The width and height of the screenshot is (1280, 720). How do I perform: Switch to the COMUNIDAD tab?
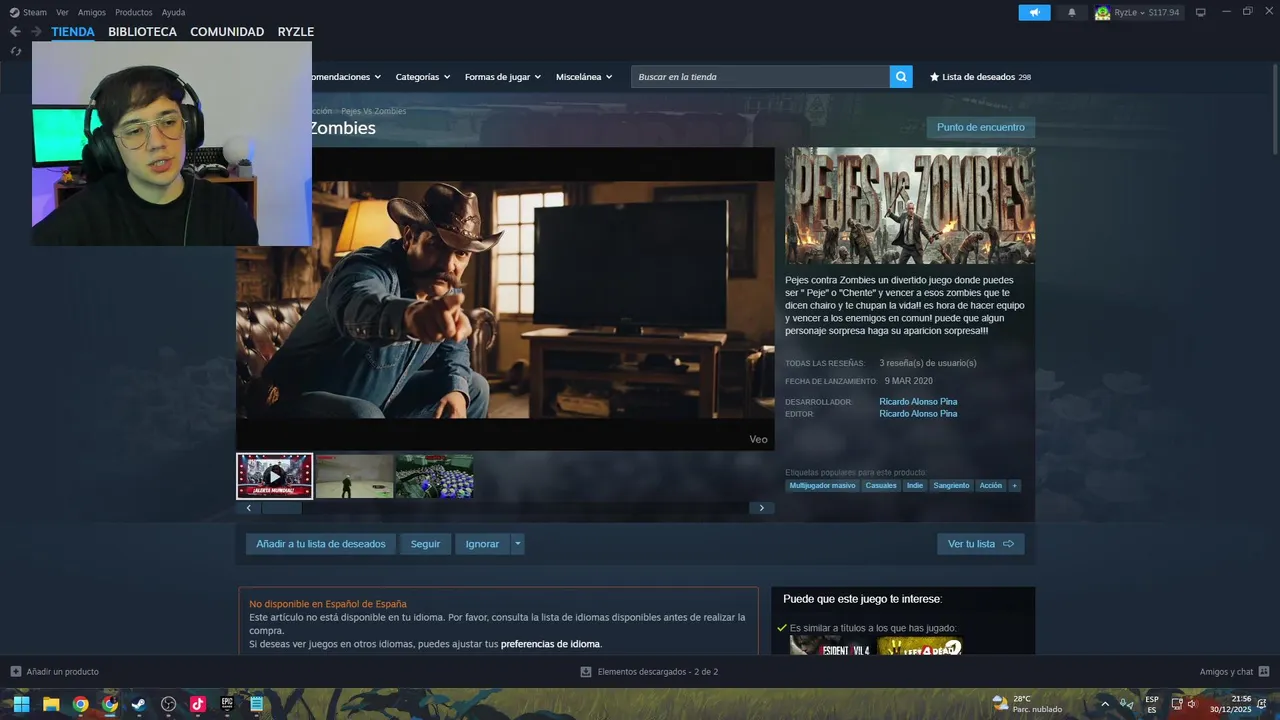(x=227, y=32)
